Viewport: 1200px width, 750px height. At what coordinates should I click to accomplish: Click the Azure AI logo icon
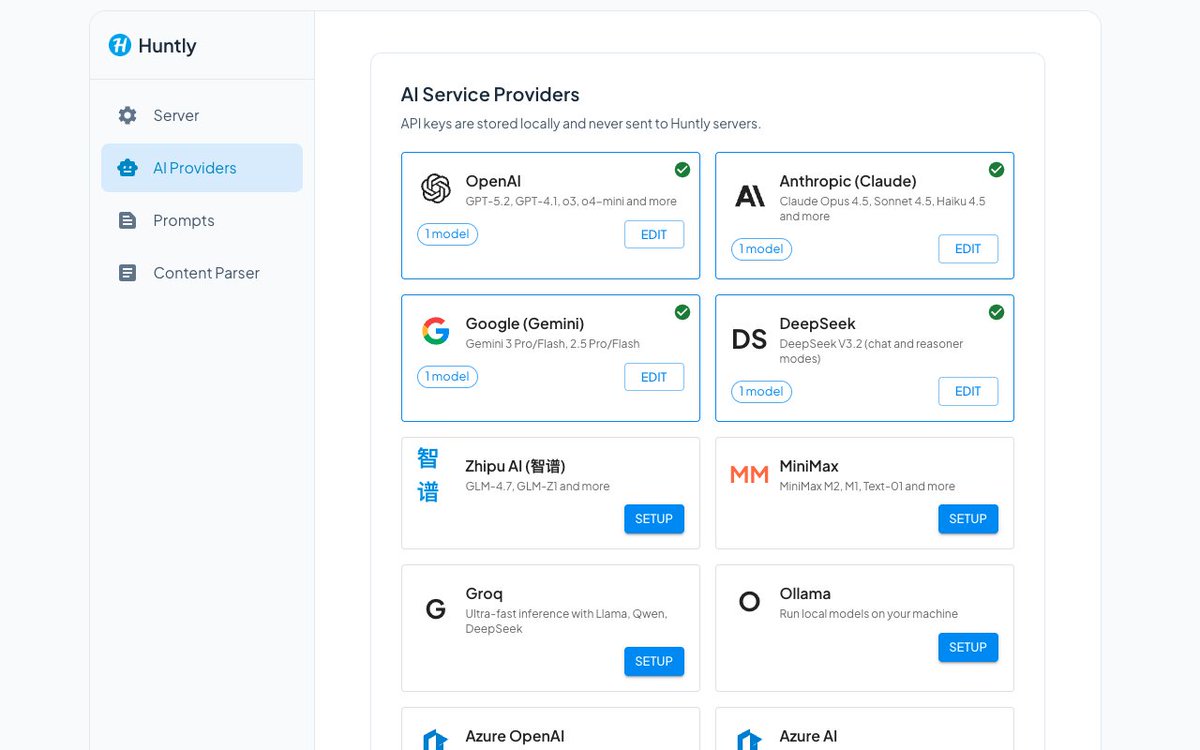click(x=750, y=740)
